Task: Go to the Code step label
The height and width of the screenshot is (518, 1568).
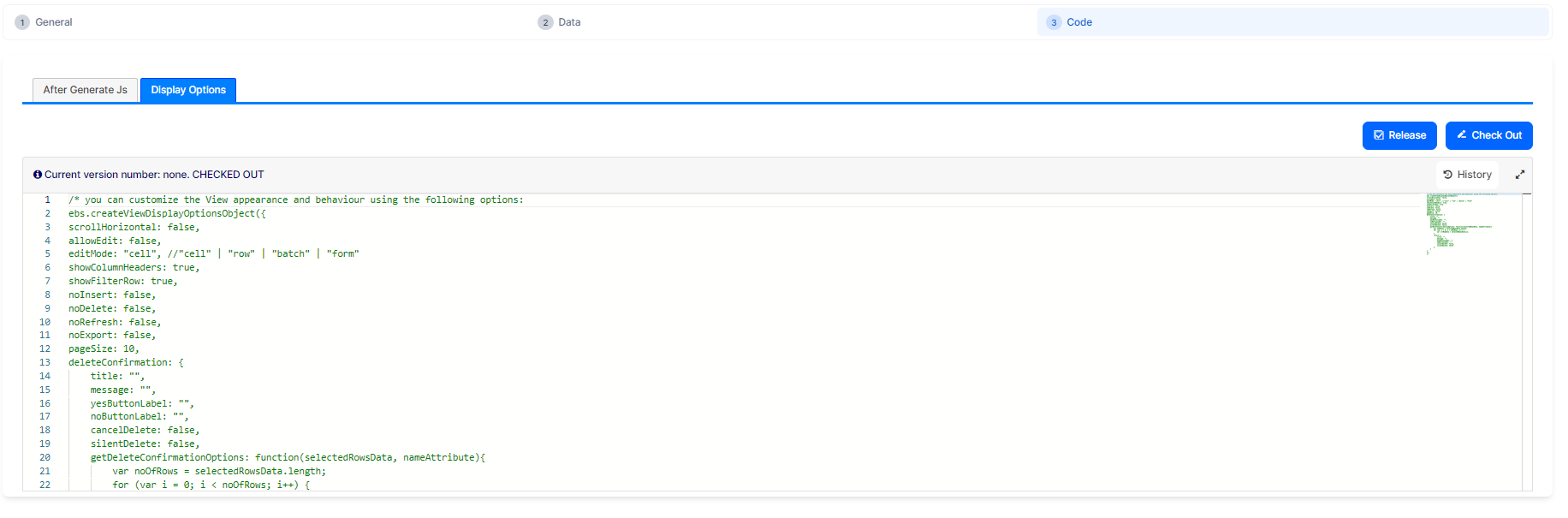Action: tap(1079, 22)
